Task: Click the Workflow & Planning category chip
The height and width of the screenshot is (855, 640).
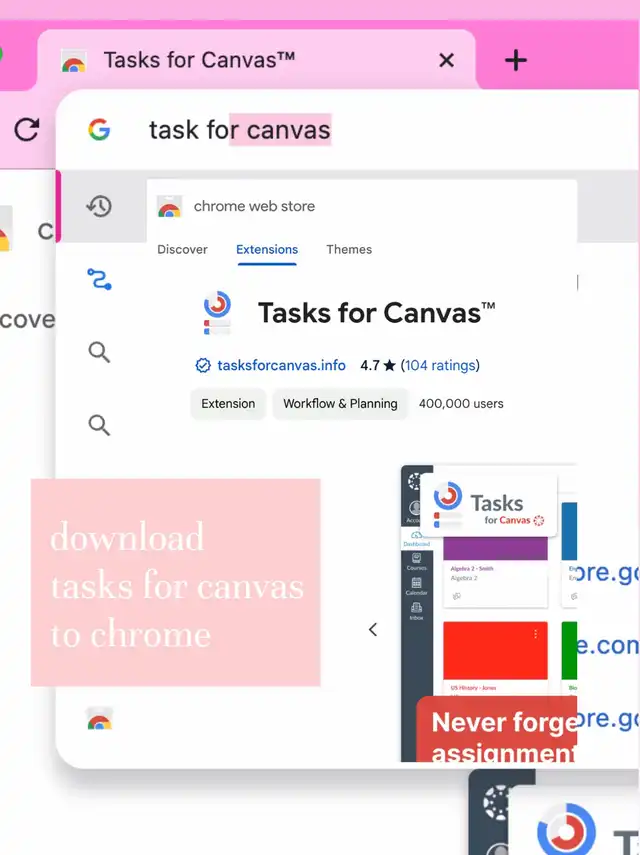Action: 340,404
